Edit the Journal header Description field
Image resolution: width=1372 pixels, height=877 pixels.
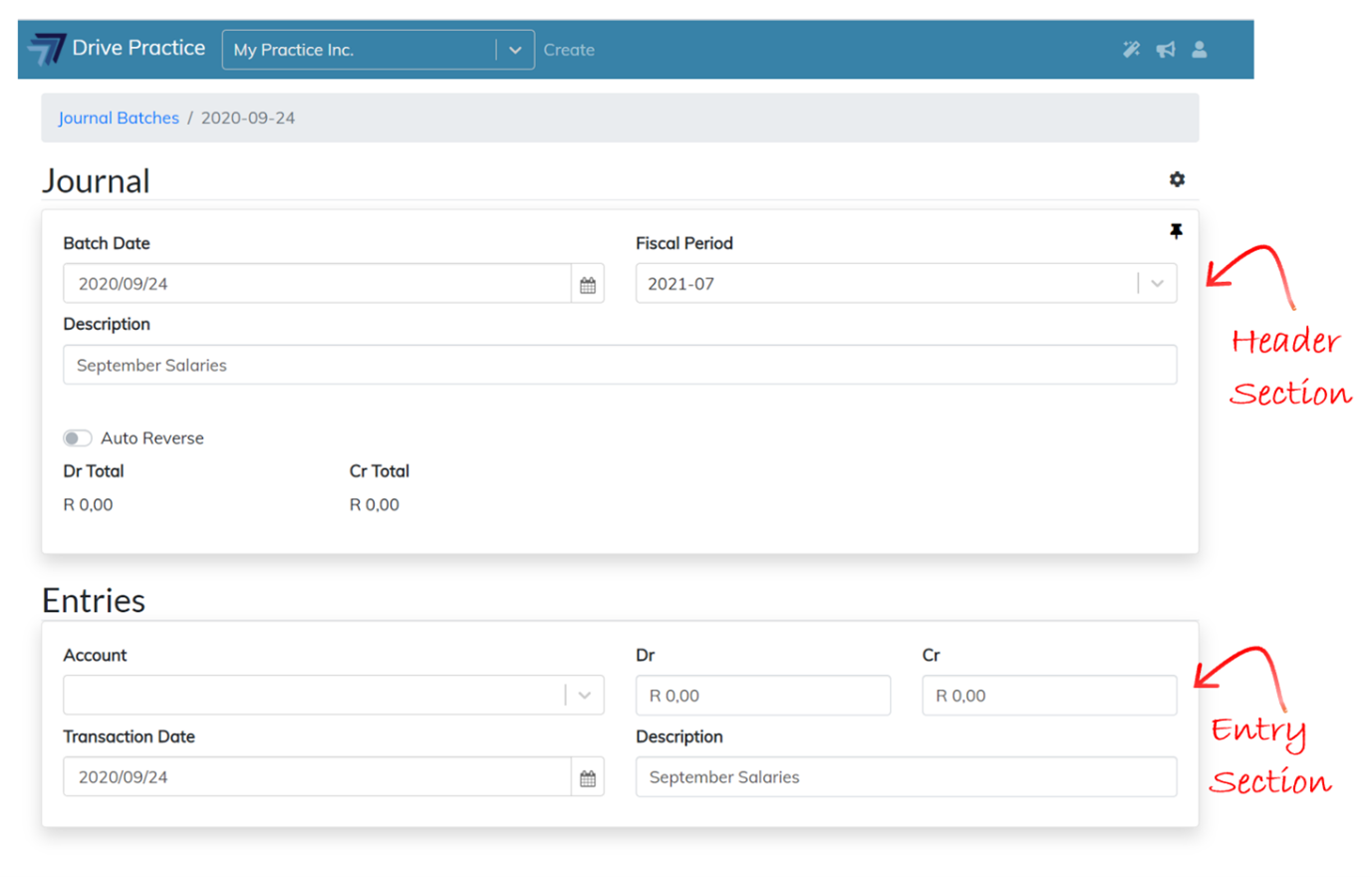620,365
